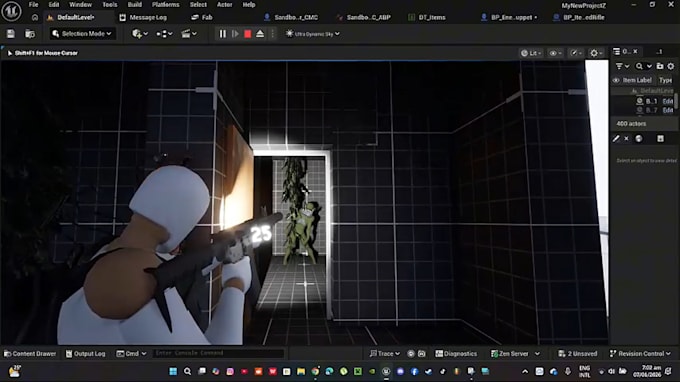This screenshot has height=382, width=680.
Task: Open the Ultra Dynamic Sky dropdown
Action: pyautogui.click(x=312, y=34)
